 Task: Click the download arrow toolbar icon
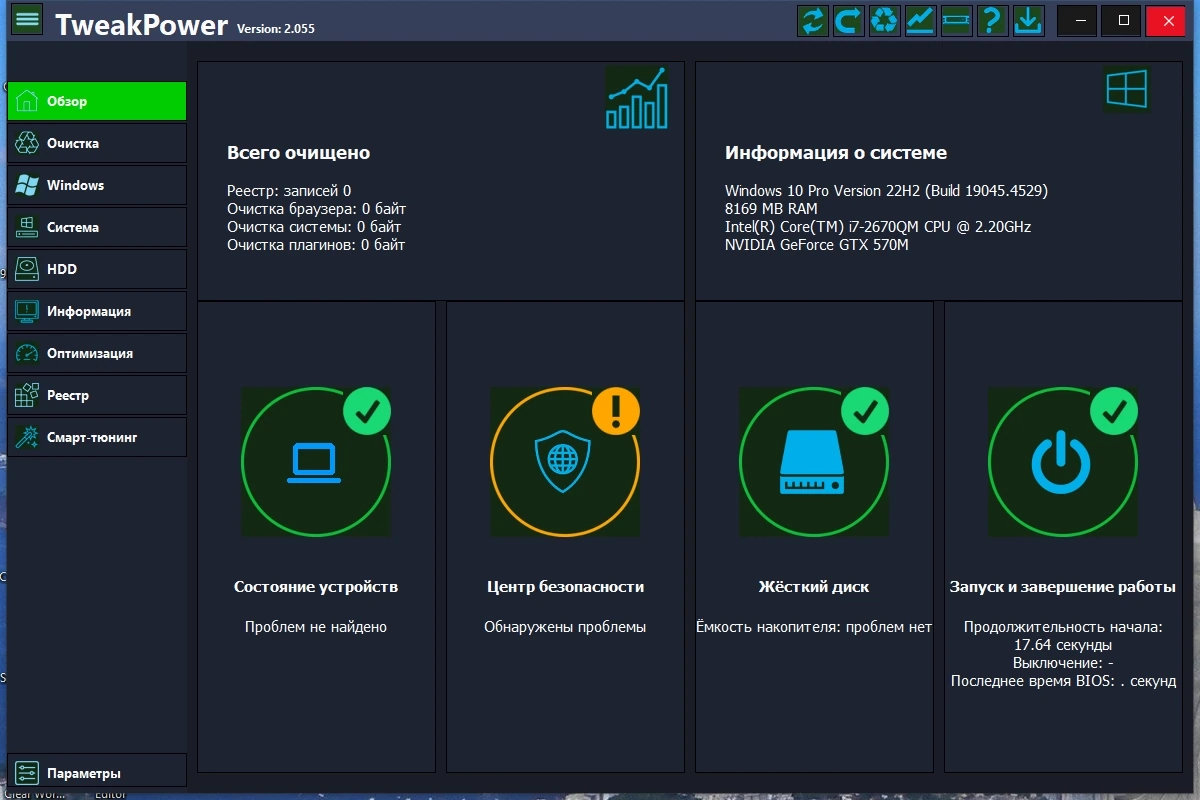[1028, 20]
